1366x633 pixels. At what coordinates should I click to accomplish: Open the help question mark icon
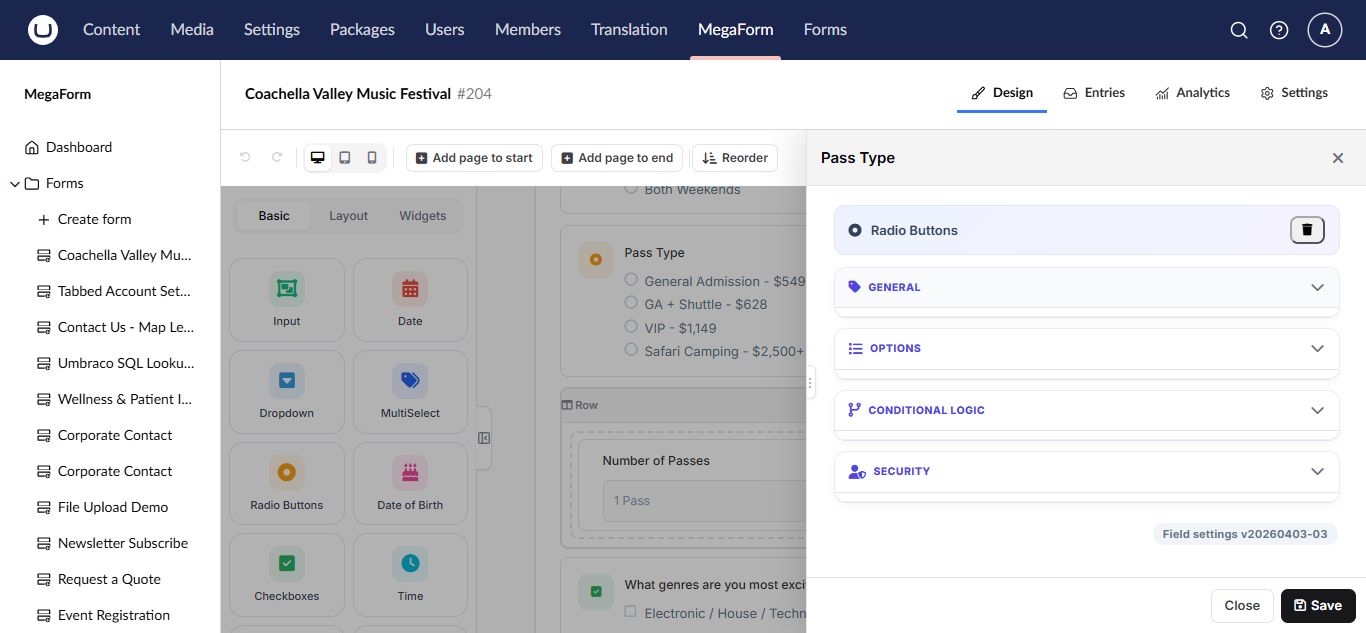[x=1279, y=30]
